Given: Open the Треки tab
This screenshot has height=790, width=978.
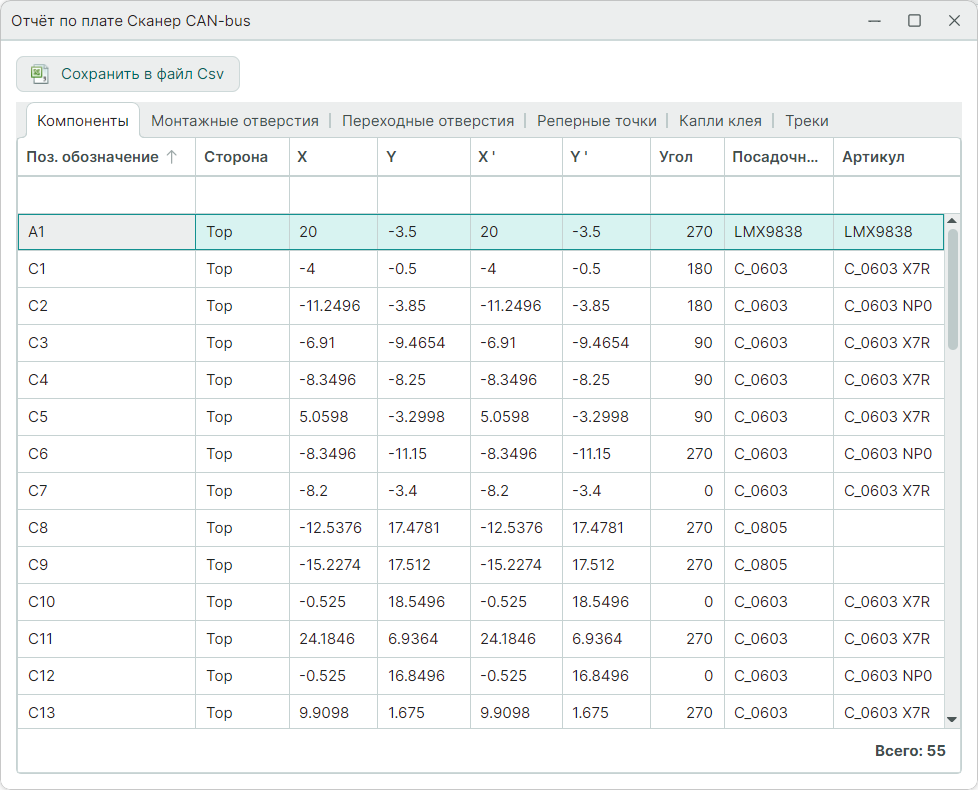Looking at the screenshot, I should [x=806, y=121].
